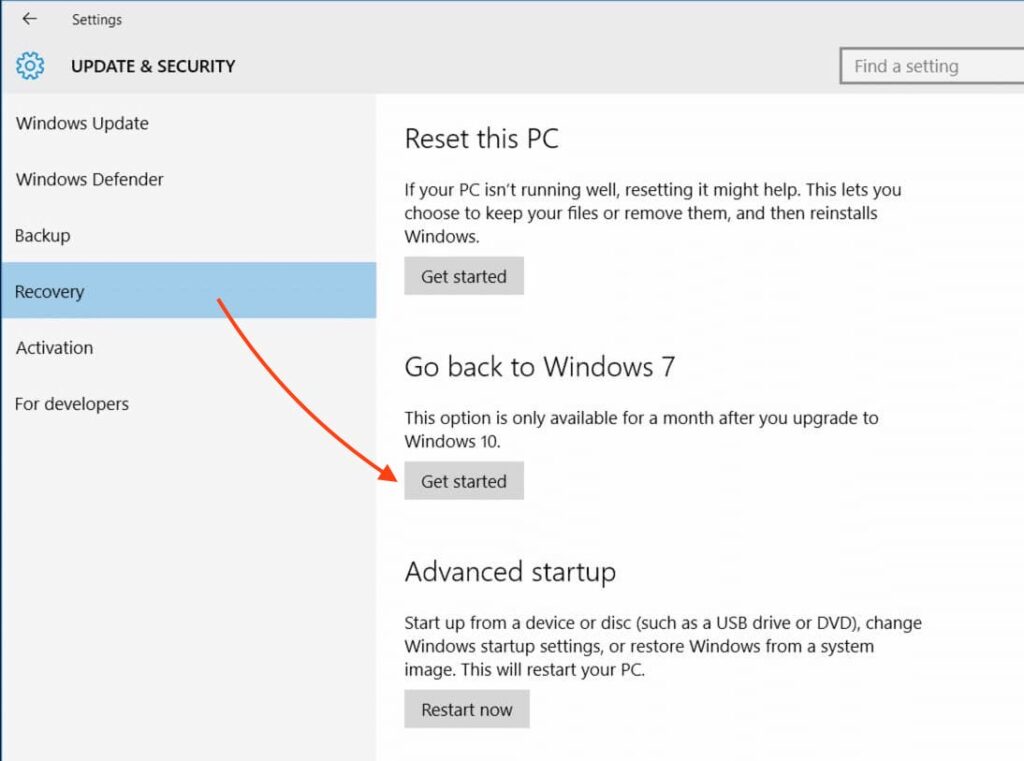This screenshot has width=1024, height=761.
Task: Select the Recovery sidebar item
Action: pos(189,291)
